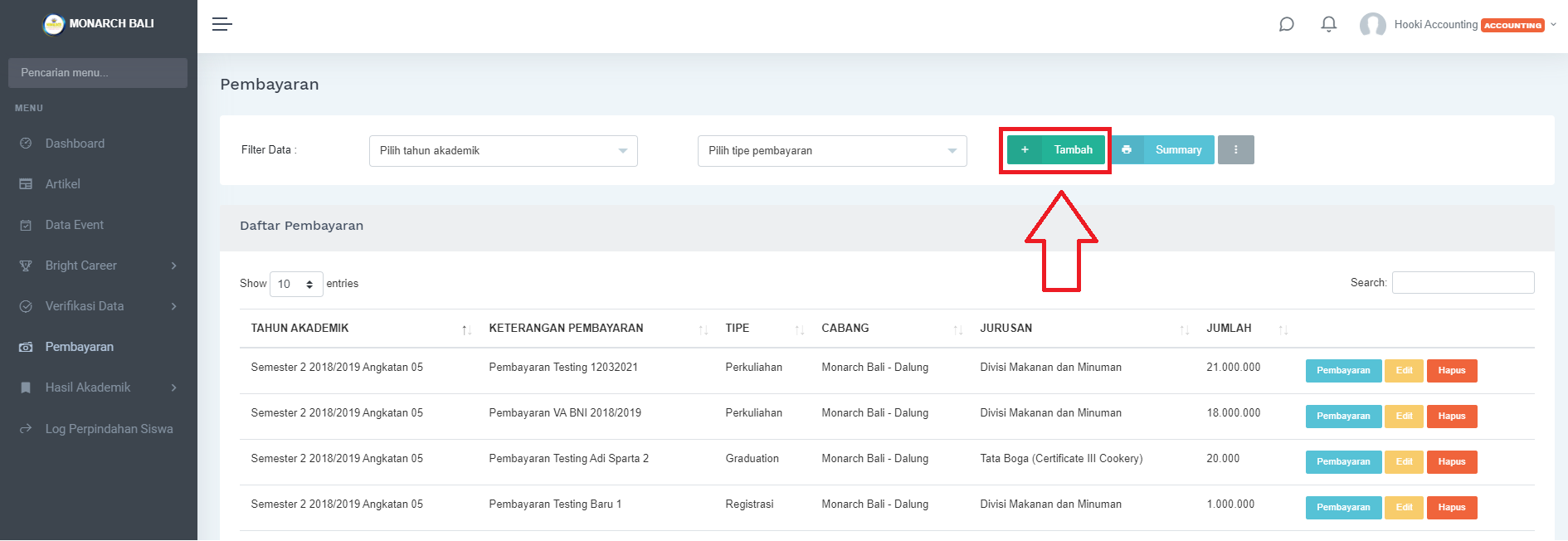1568x541 pixels.
Task: Click the green Tambah button
Action: (x=1056, y=150)
